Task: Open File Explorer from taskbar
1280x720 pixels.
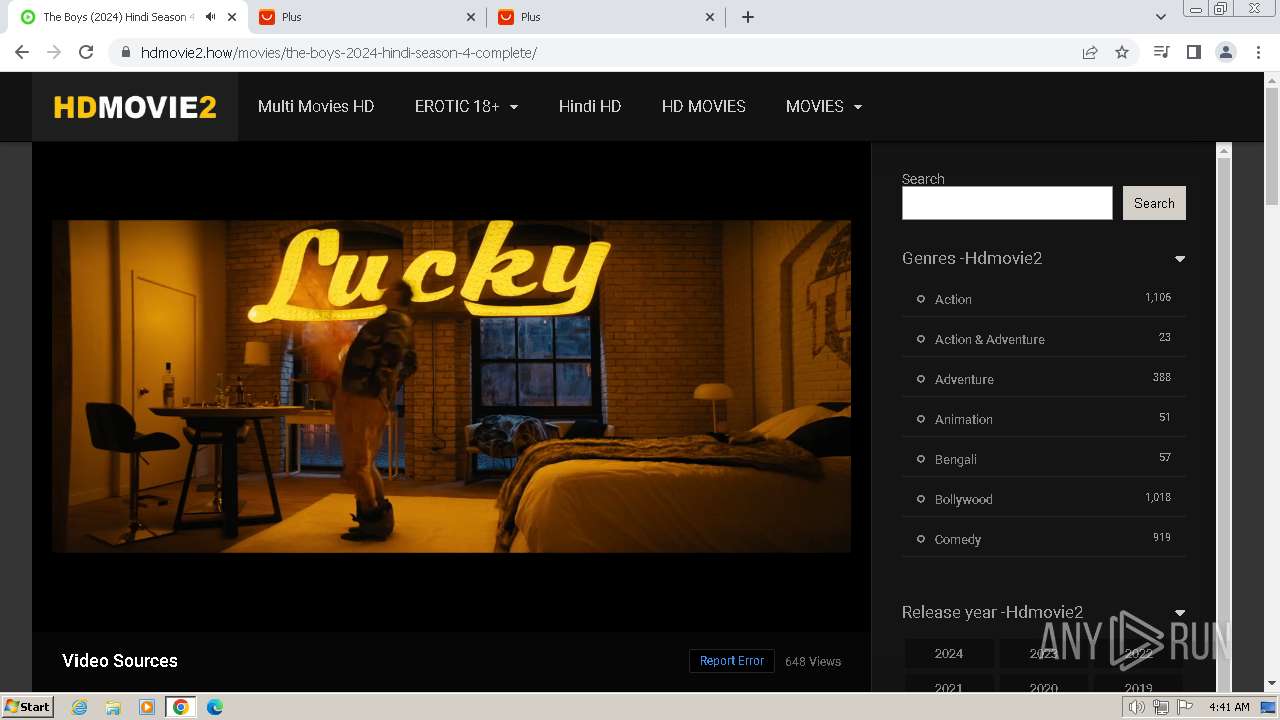Action: click(x=113, y=707)
